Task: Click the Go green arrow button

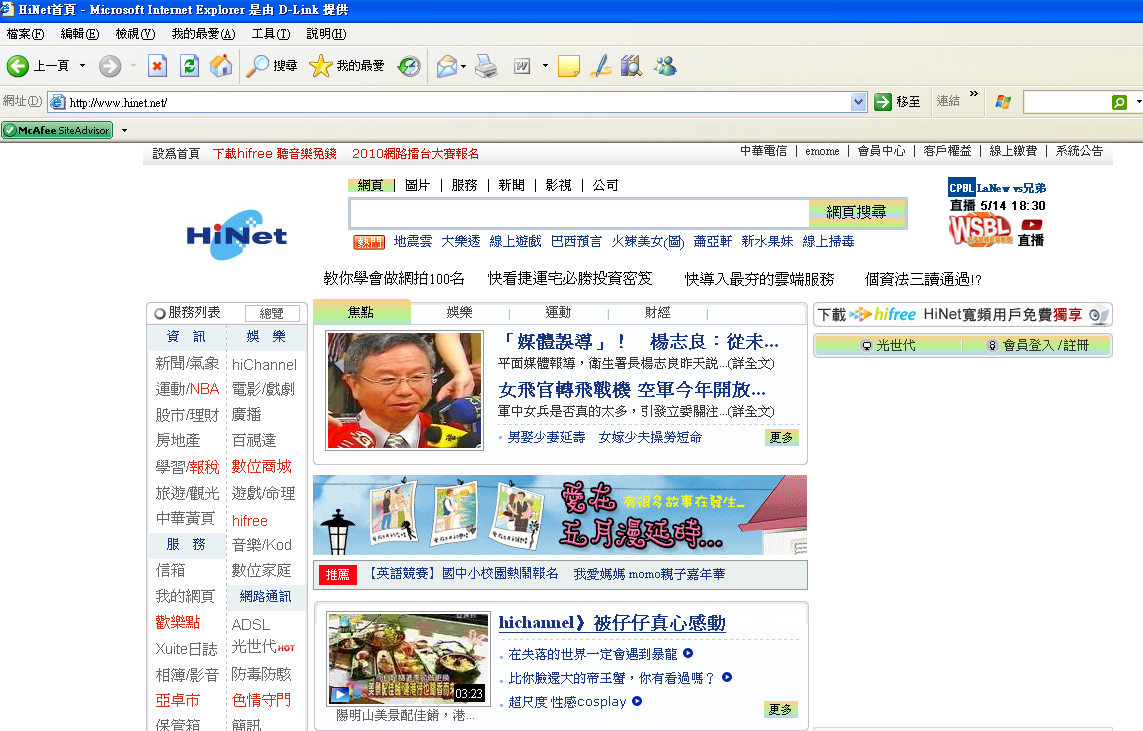Action: coord(883,102)
